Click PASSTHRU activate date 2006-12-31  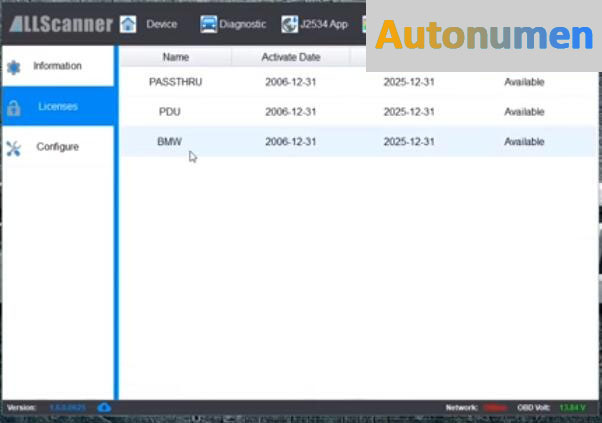pyautogui.click(x=291, y=82)
